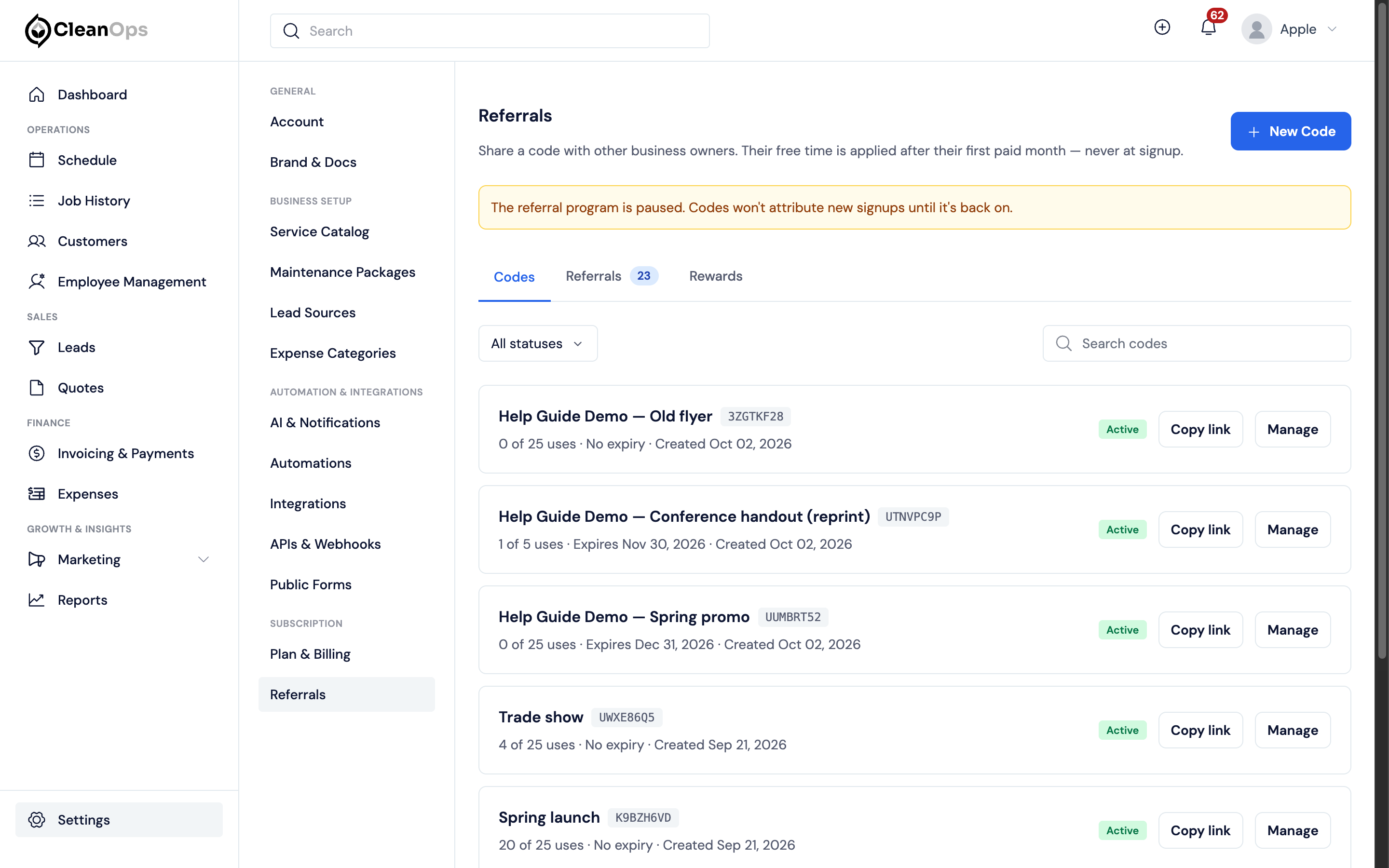Open Schedule via the calendar icon
1389x868 pixels.
pos(37,160)
